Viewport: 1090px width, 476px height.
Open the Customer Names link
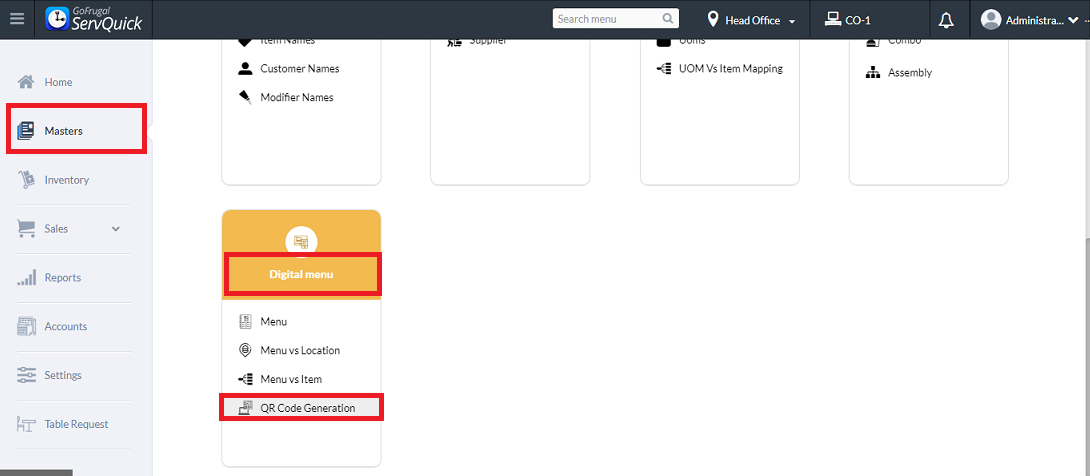pos(300,68)
